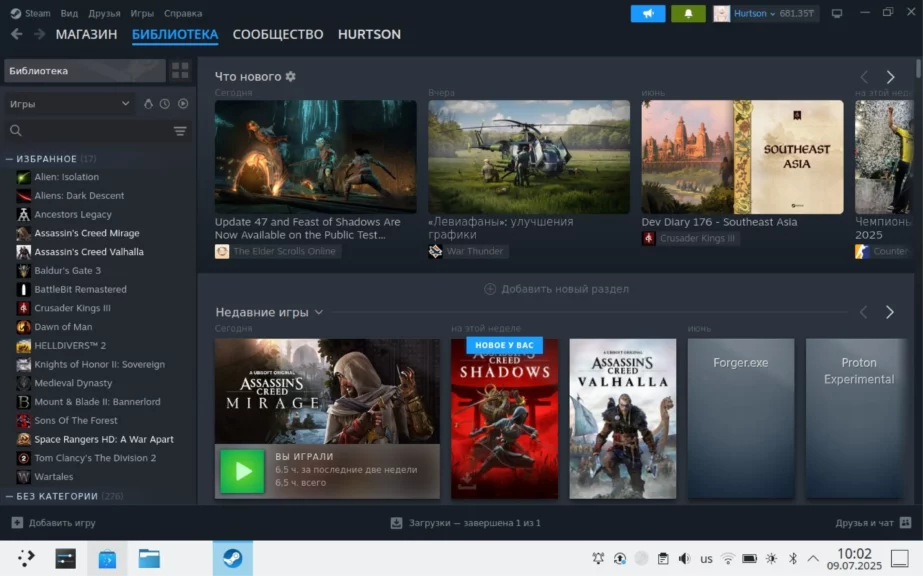Open the Друзья menu
The height and width of the screenshot is (576, 923).
click(104, 13)
